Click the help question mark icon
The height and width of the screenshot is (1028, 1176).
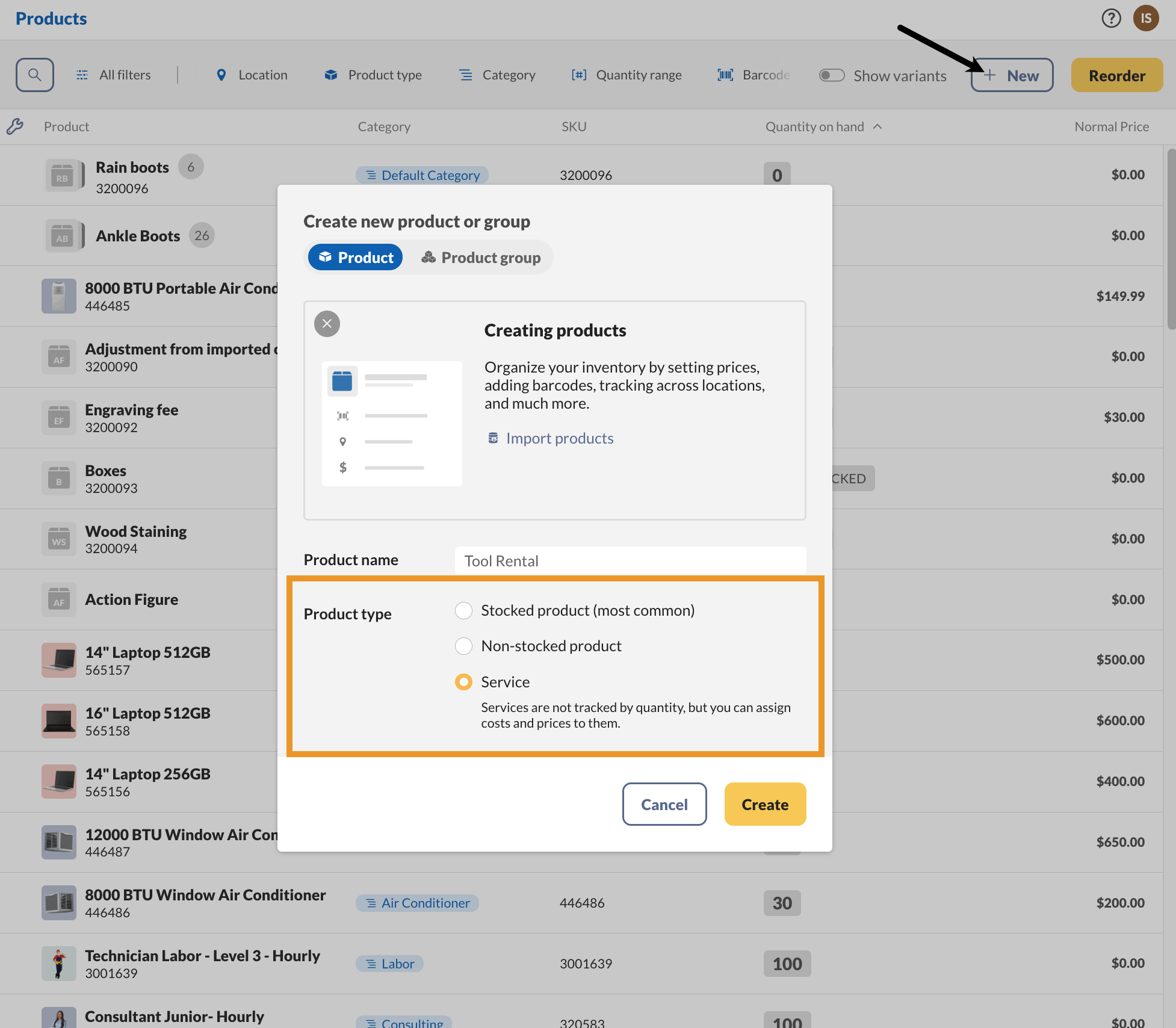pos(1111,19)
